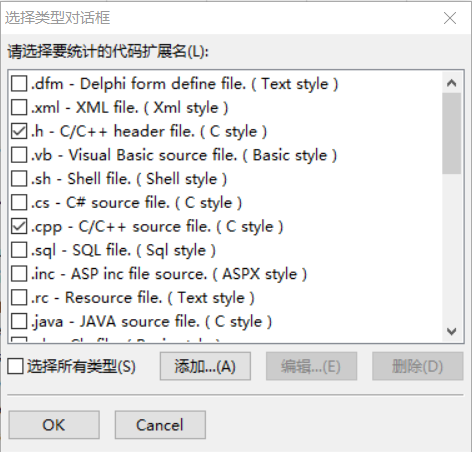Enable the .cs C# source file type
Screen dimensions: 472x452
point(19,202)
